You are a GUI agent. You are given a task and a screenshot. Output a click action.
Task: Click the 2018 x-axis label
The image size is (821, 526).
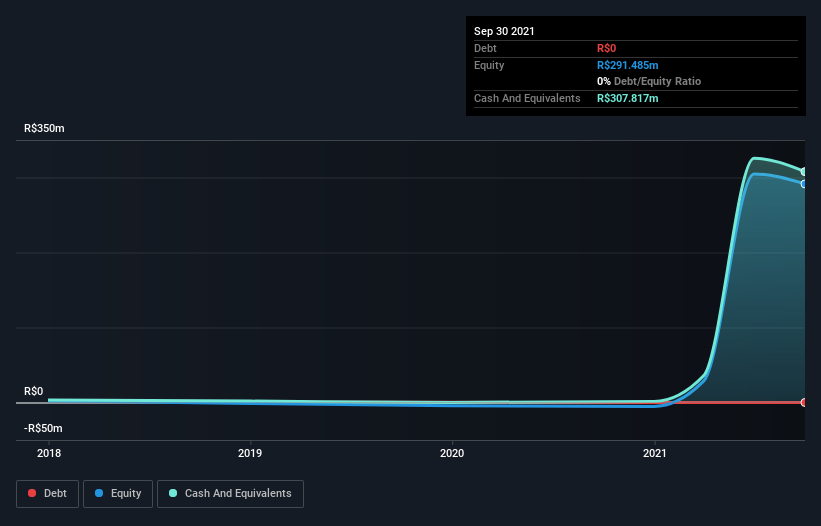pos(49,453)
